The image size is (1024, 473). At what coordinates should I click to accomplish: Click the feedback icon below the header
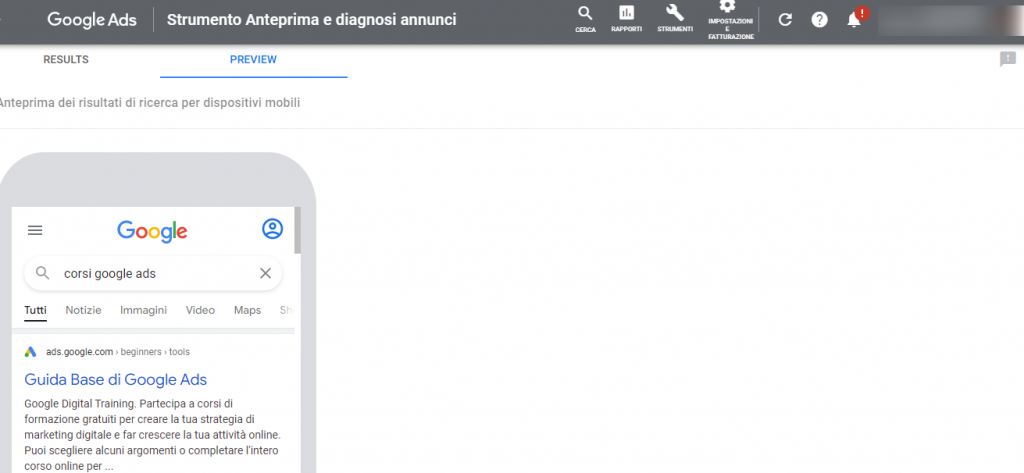(1008, 59)
